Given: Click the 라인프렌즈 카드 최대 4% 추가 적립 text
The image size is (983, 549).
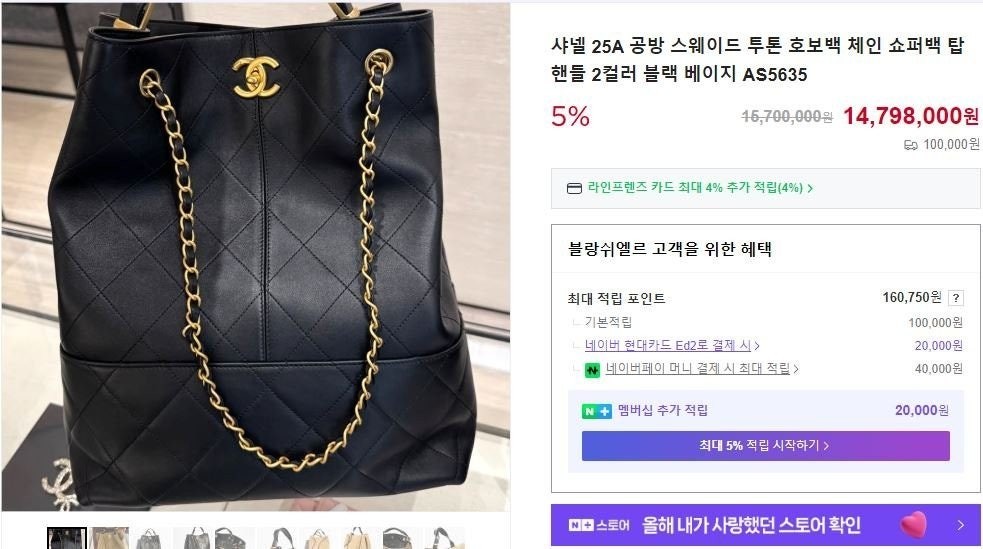Looking at the screenshot, I should click(695, 187).
